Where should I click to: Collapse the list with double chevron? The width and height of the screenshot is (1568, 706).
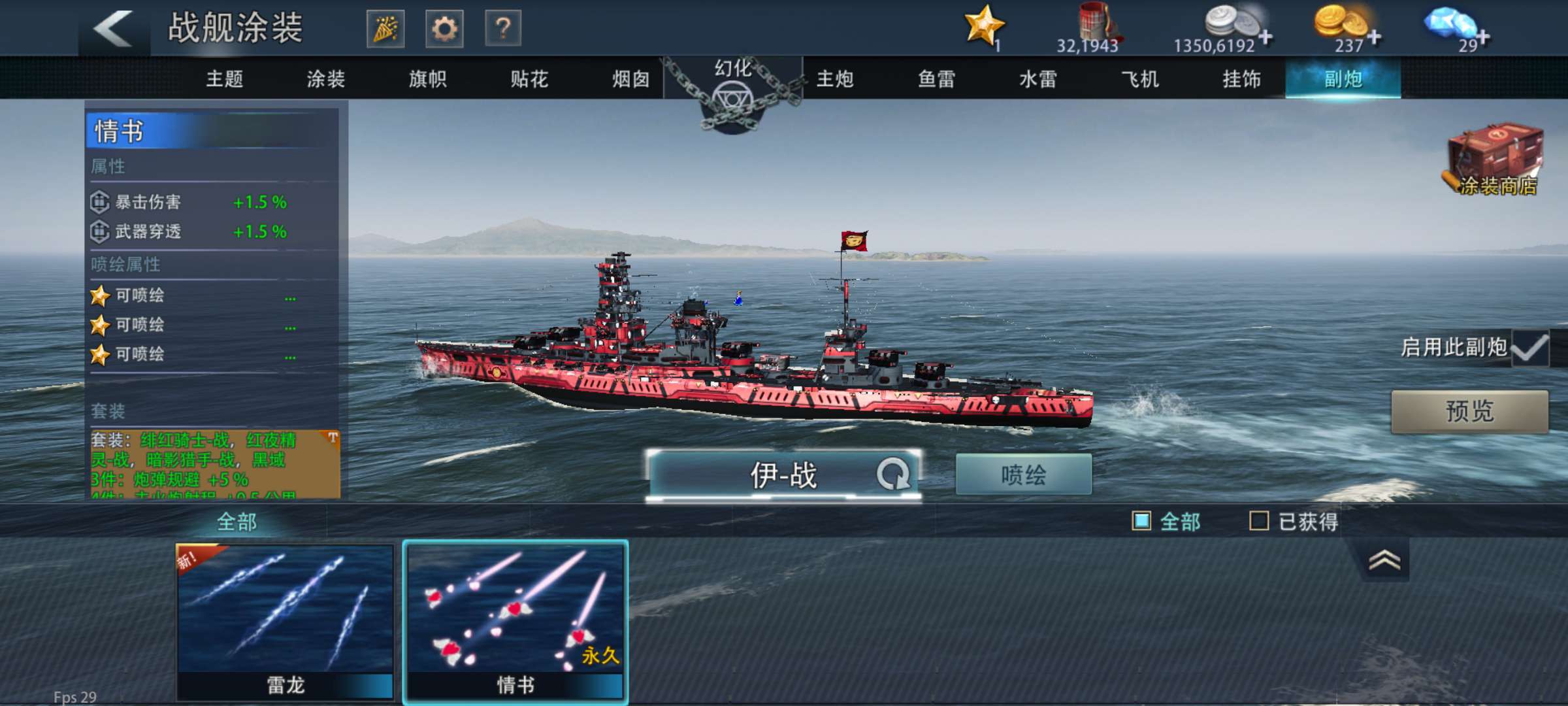[1384, 560]
